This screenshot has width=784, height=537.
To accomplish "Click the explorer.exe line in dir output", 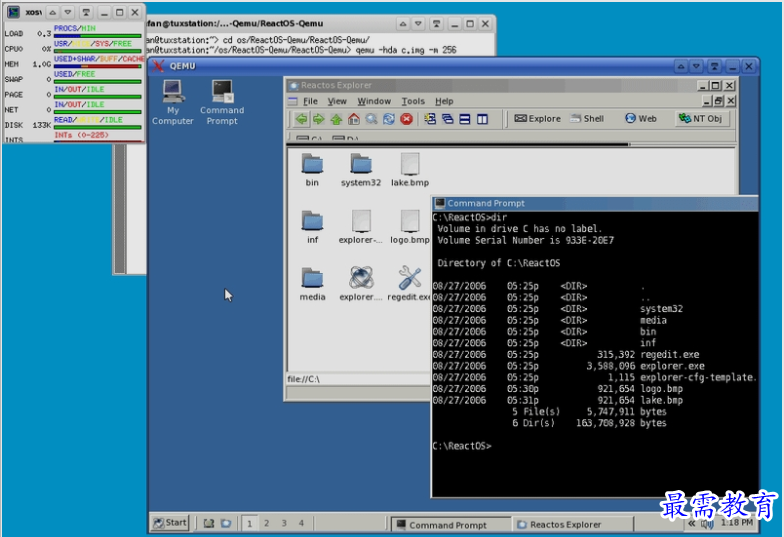I will click(x=568, y=366).
